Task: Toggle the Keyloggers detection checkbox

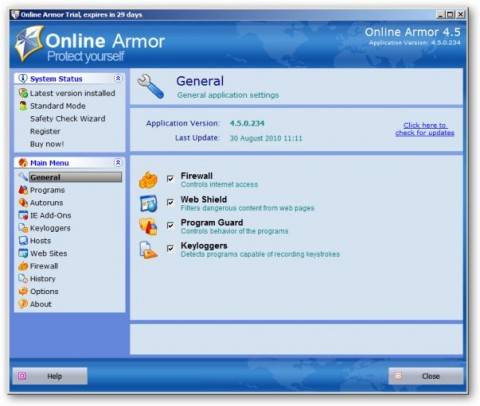Action: (x=170, y=248)
